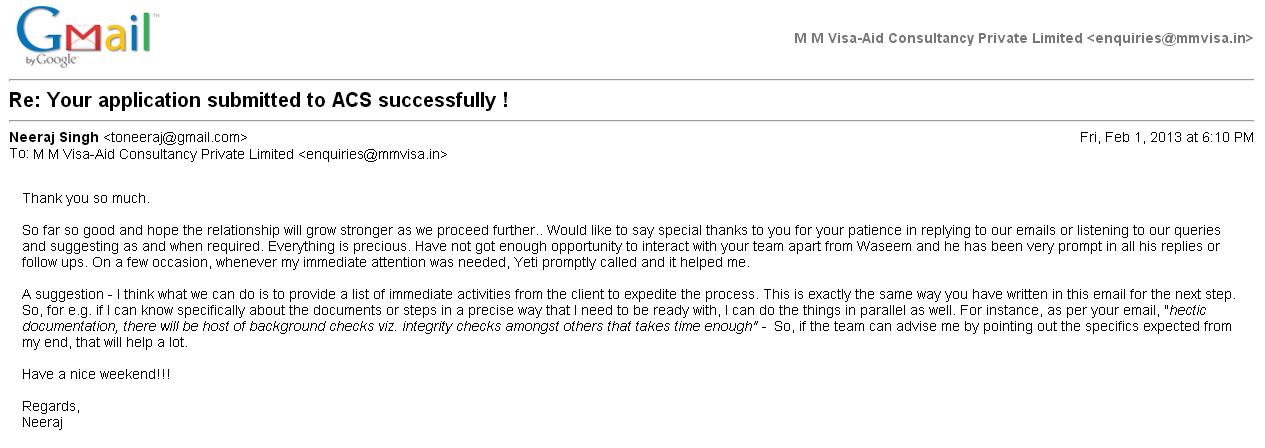Click the recipient name in the To line
The width and height of the screenshot is (1265, 448).
point(163,154)
